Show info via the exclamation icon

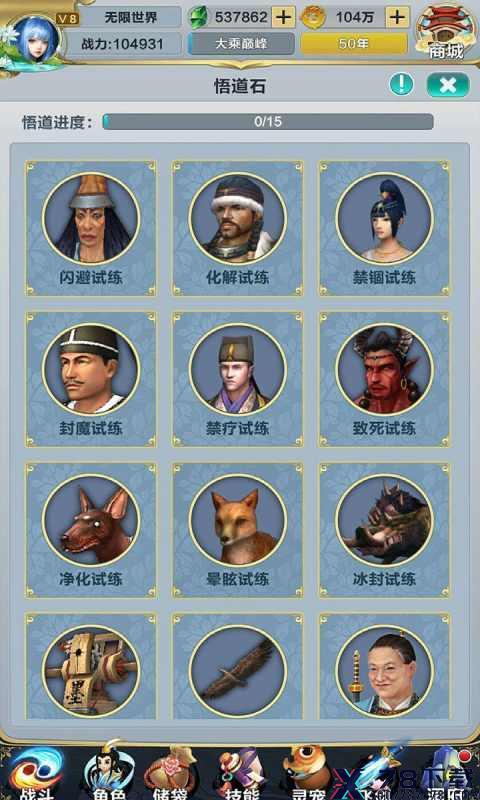click(401, 84)
